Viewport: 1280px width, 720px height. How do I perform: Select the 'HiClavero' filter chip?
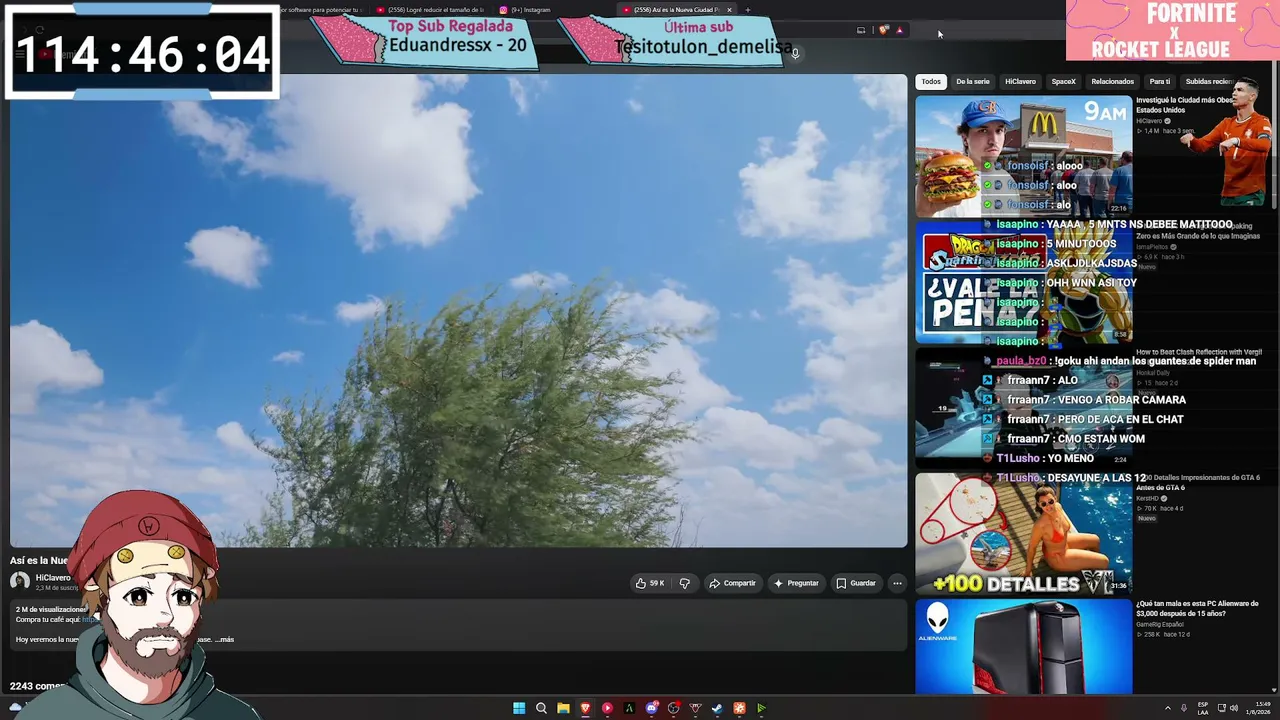pos(1020,81)
